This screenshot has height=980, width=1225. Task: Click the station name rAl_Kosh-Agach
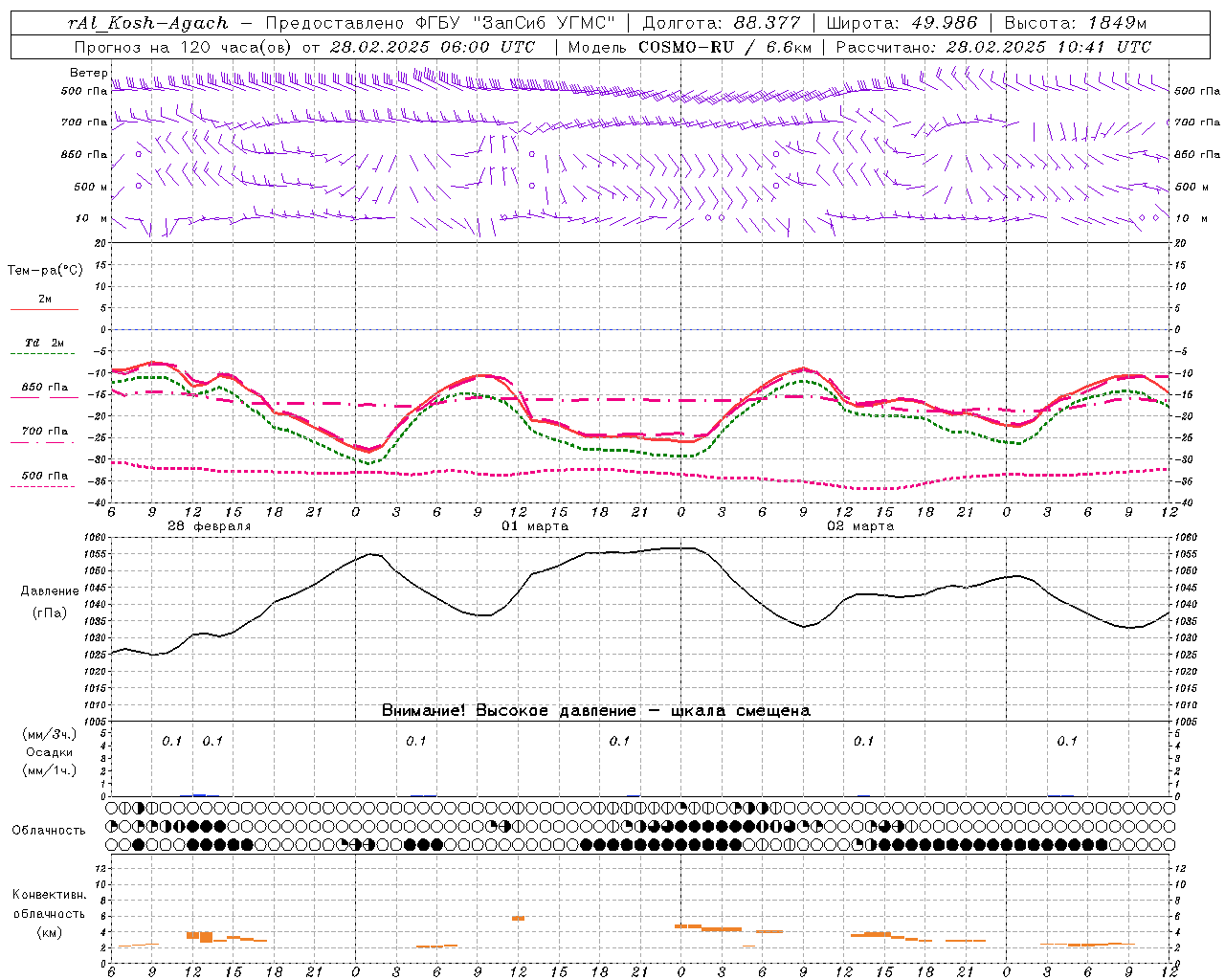coord(148,23)
